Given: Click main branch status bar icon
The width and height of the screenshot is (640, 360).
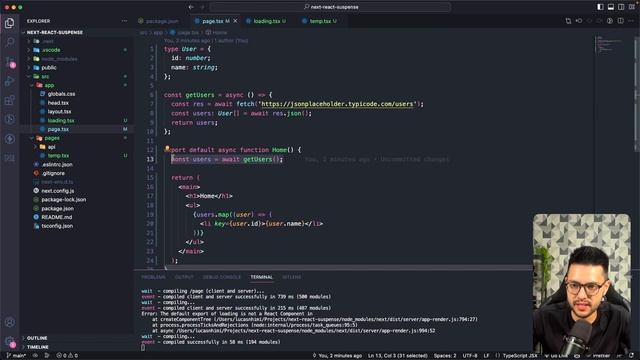Looking at the screenshot, I should click(16, 356).
